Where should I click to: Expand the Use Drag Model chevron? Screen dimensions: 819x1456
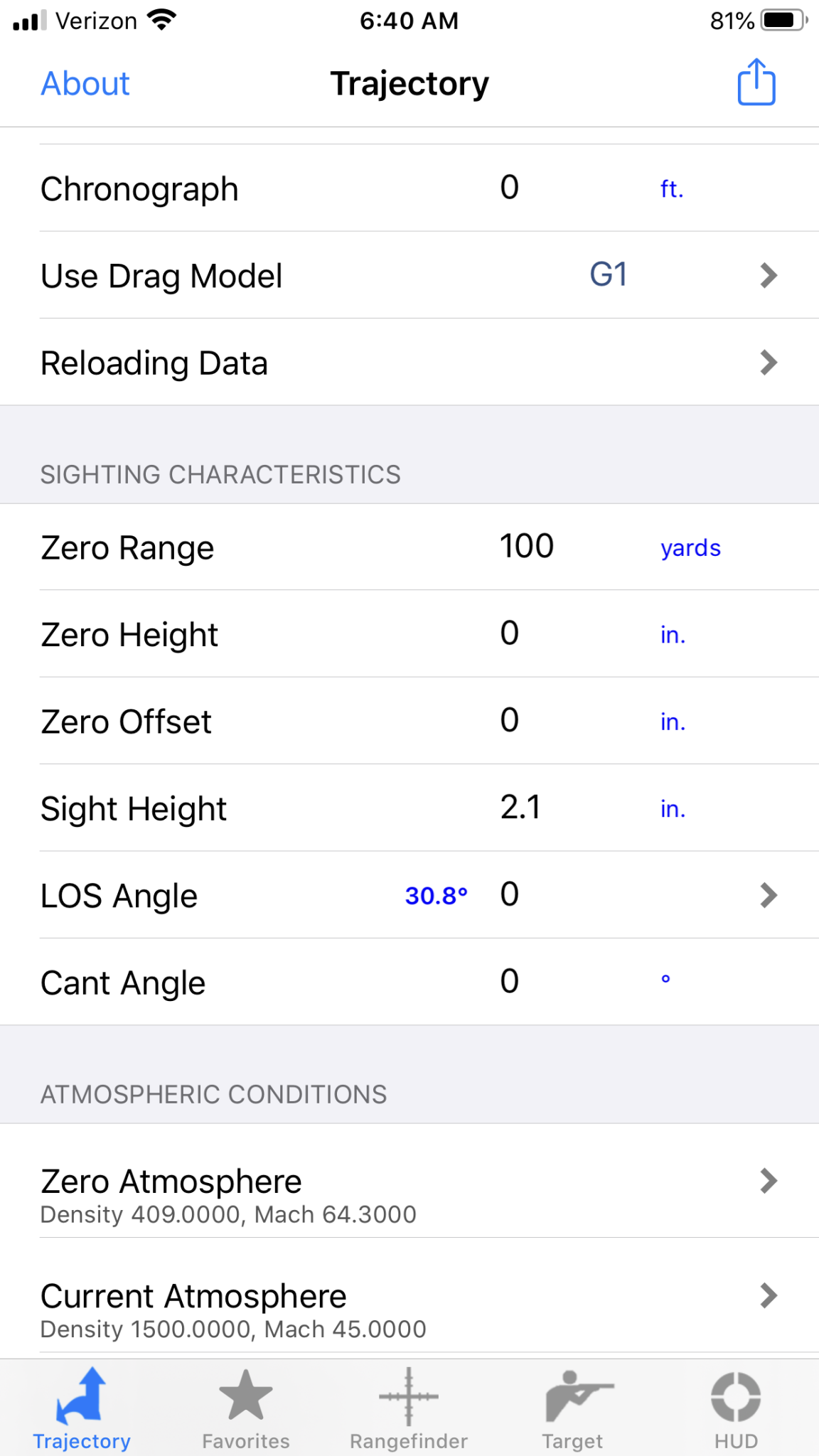click(768, 275)
